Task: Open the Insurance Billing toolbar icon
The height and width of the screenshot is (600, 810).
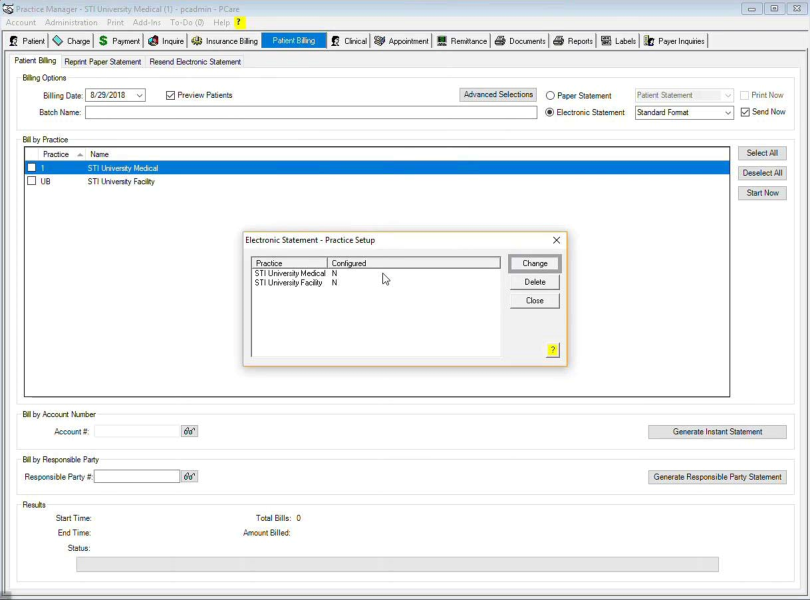Action: [197, 41]
